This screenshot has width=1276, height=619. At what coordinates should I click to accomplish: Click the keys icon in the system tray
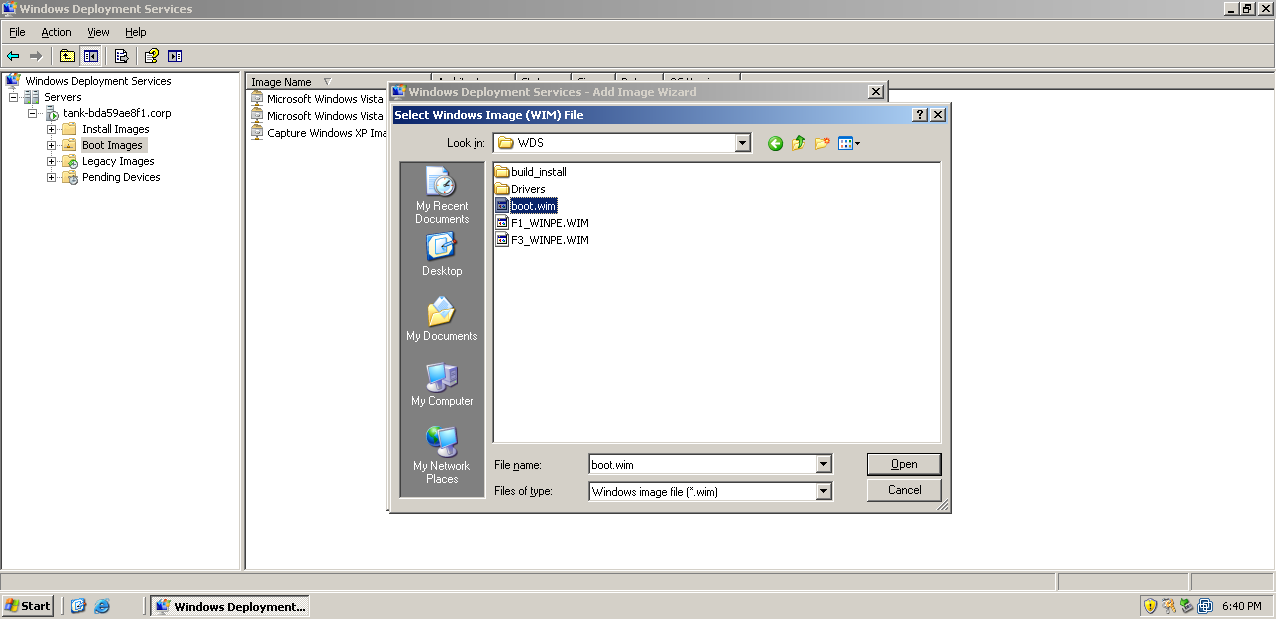click(x=1169, y=606)
